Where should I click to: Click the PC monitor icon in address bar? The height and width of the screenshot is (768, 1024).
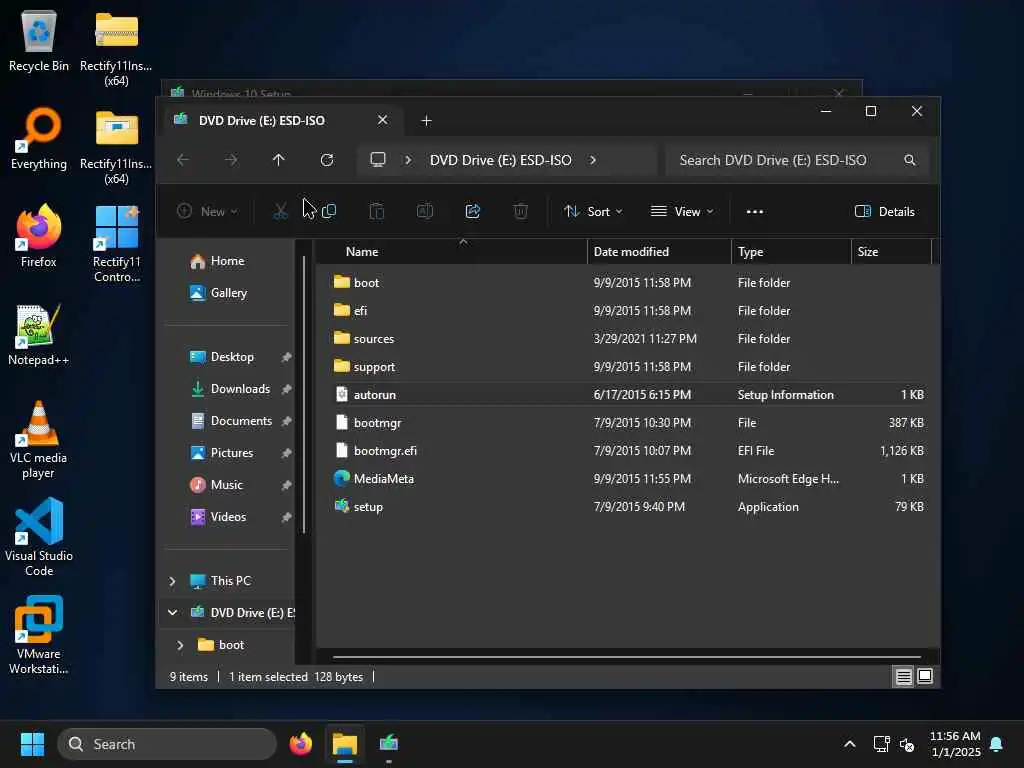pos(377,159)
